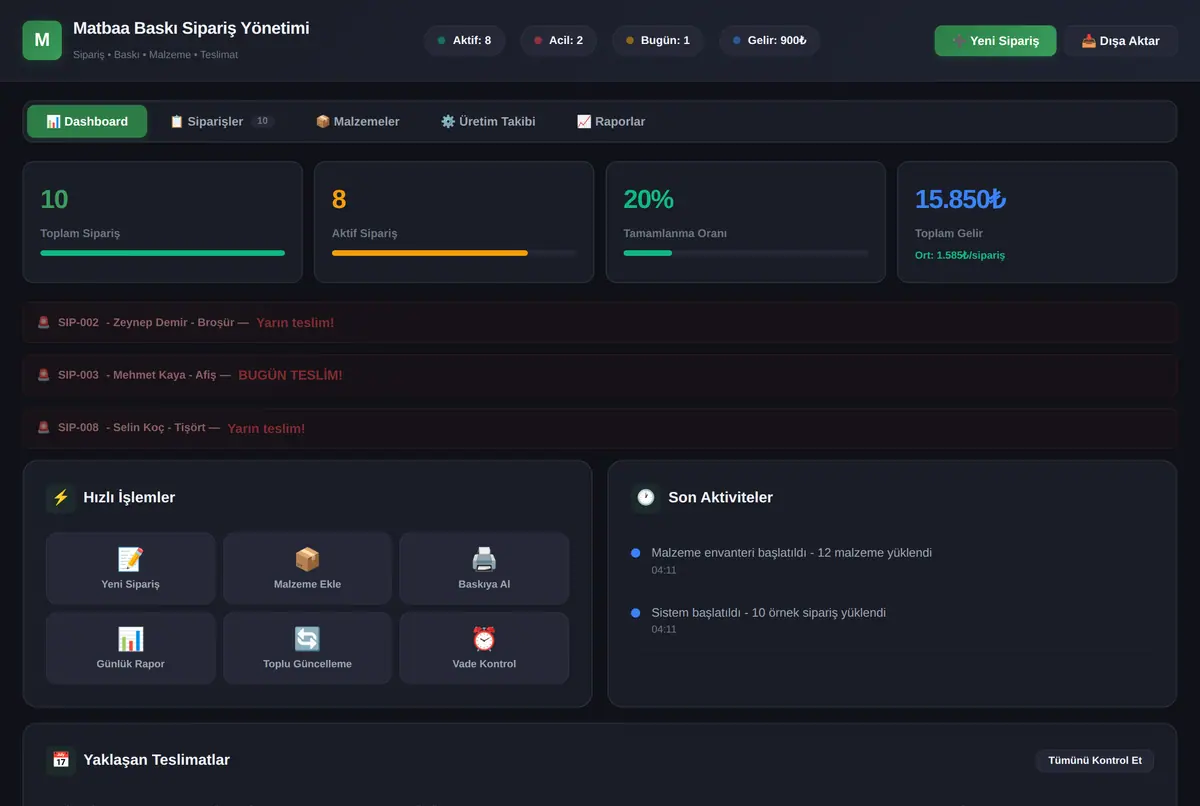This screenshot has width=1200, height=806.
Task: Click the alarm icon on SIP-008 alert
Action: 44,428
